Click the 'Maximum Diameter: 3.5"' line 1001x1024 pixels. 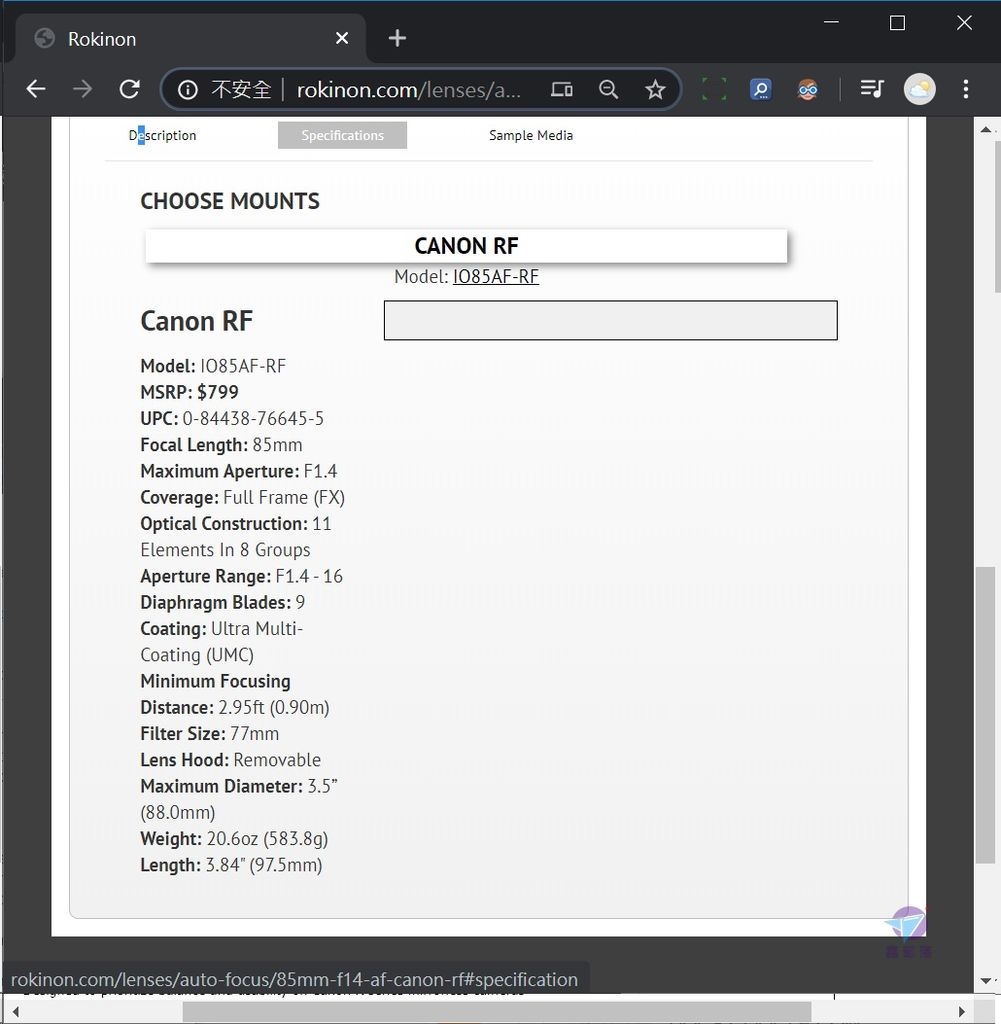[x=239, y=786]
